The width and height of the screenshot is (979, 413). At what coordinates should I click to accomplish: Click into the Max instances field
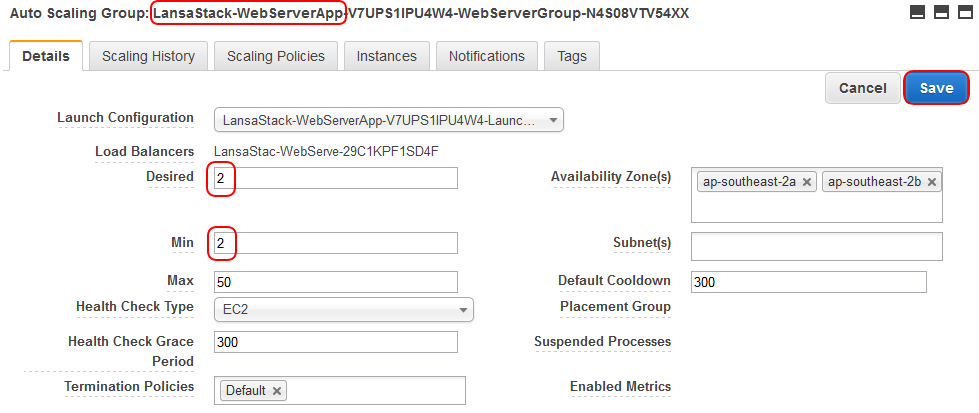[x=336, y=282]
